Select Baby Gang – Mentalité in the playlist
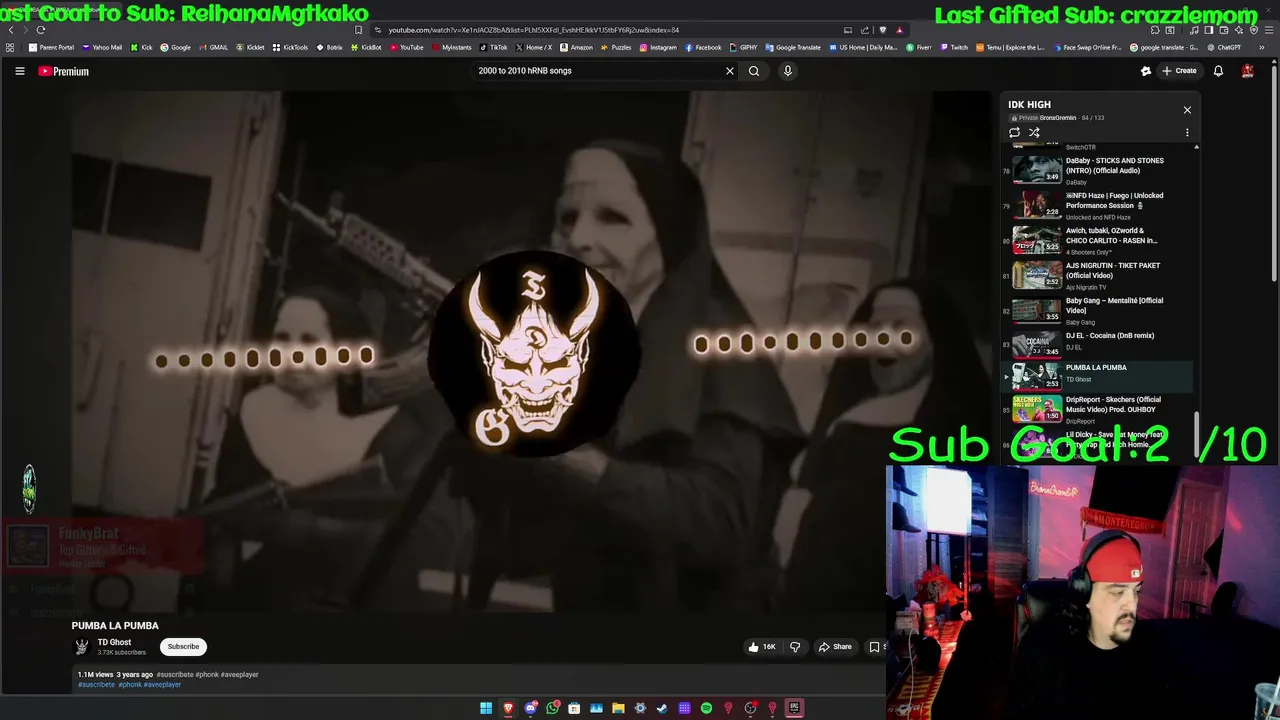 [x=1097, y=310]
